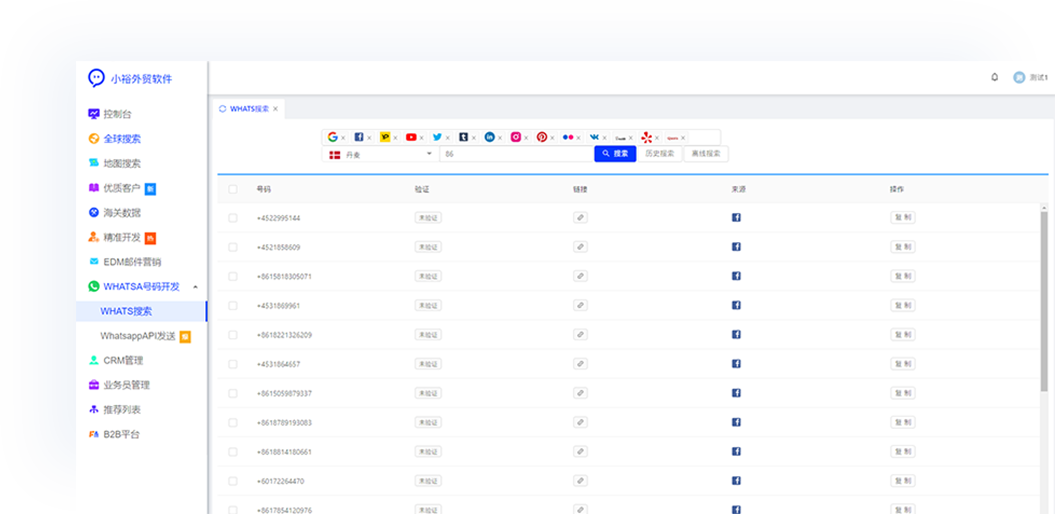This screenshot has width=1055, height=514.
Task: Click the table vertical scrollbar
Action: coord(1044,301)
